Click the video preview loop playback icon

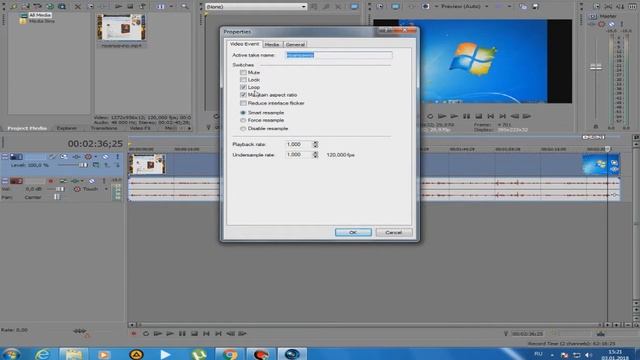[430, 116]
